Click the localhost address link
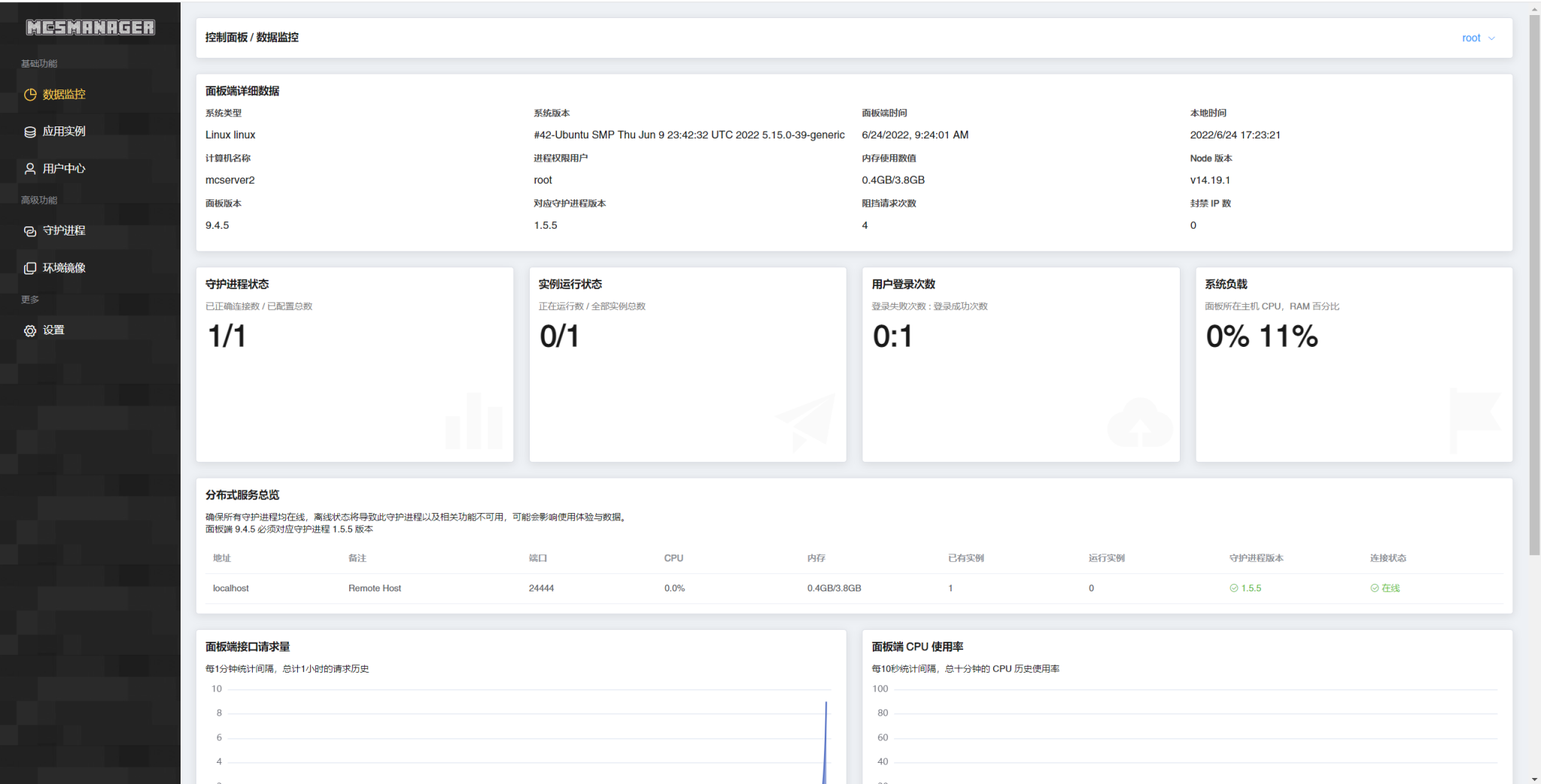This screenshot has width=1541, height=784. pos(230,588)
